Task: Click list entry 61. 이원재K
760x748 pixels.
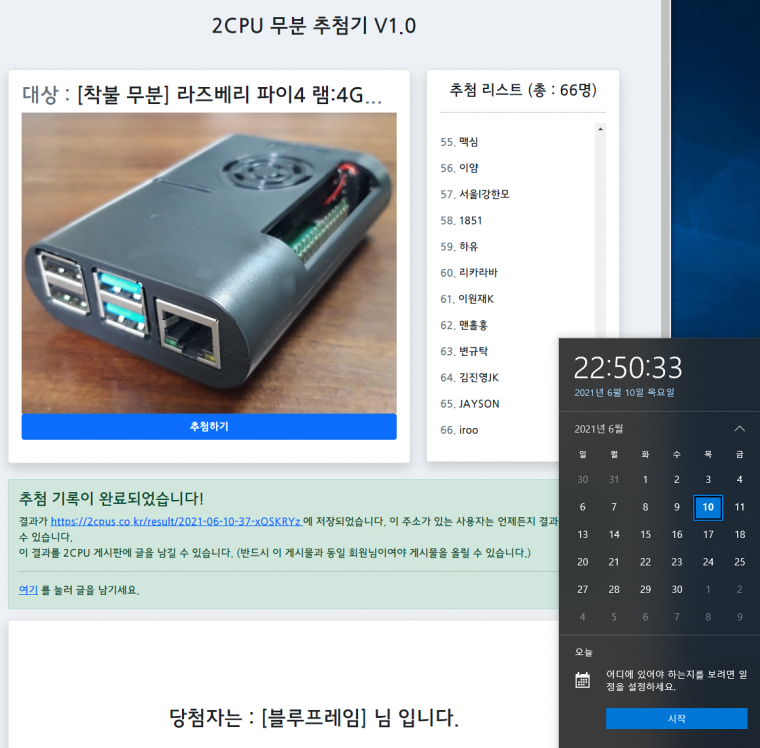Action: click(467, 299)
